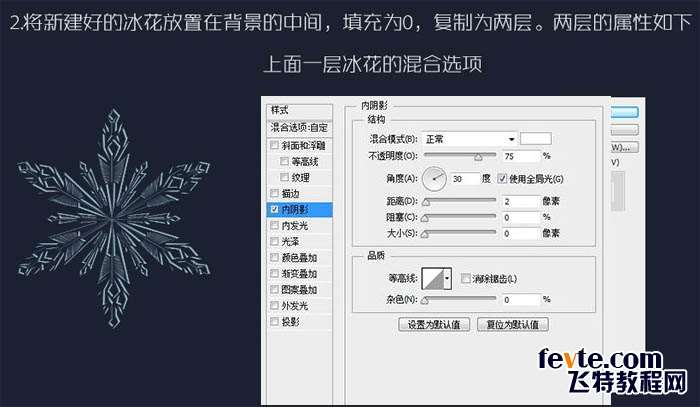Click the 不透明度 value field

521,156
